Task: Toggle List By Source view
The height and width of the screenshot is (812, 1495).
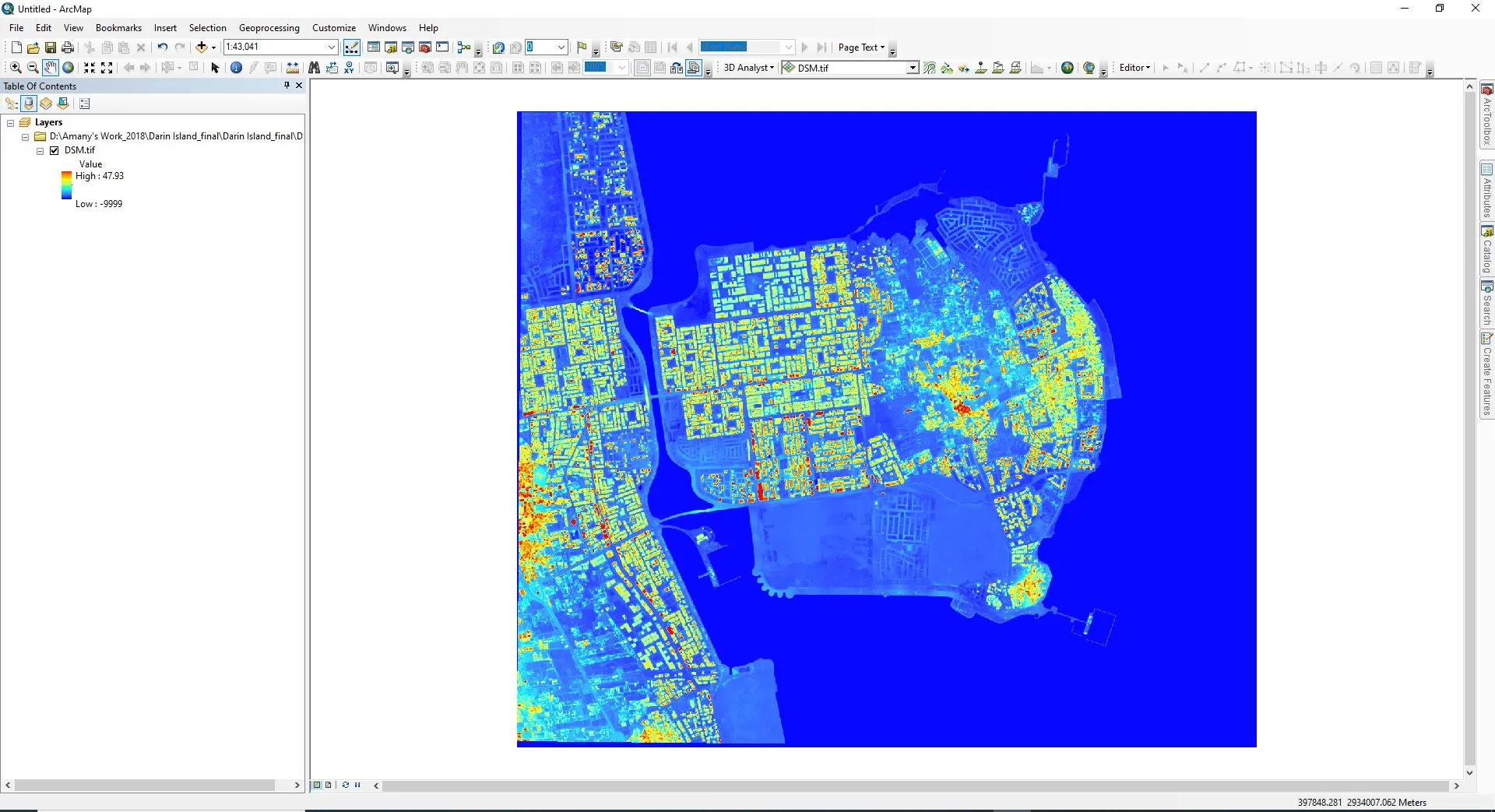Action: 29,104
